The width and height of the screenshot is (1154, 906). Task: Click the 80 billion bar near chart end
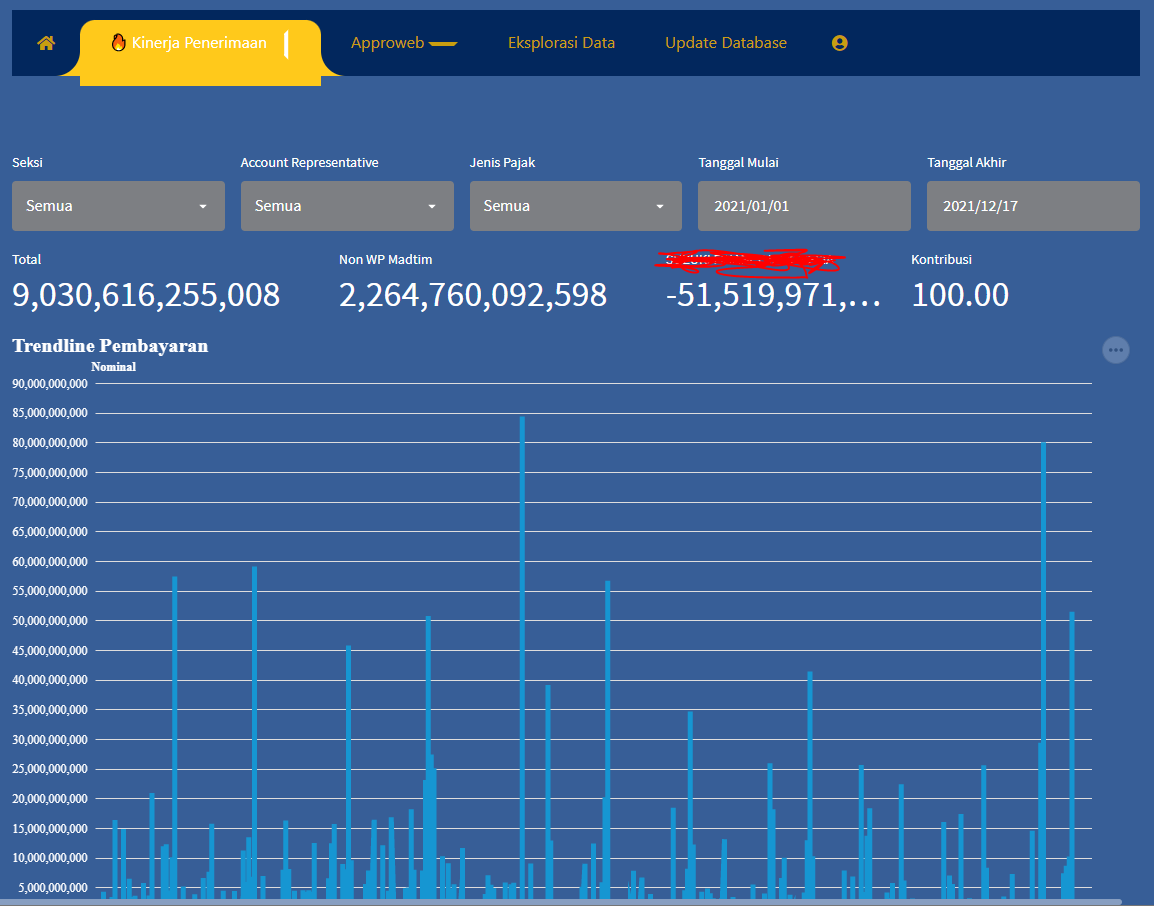click(1044, 670)
